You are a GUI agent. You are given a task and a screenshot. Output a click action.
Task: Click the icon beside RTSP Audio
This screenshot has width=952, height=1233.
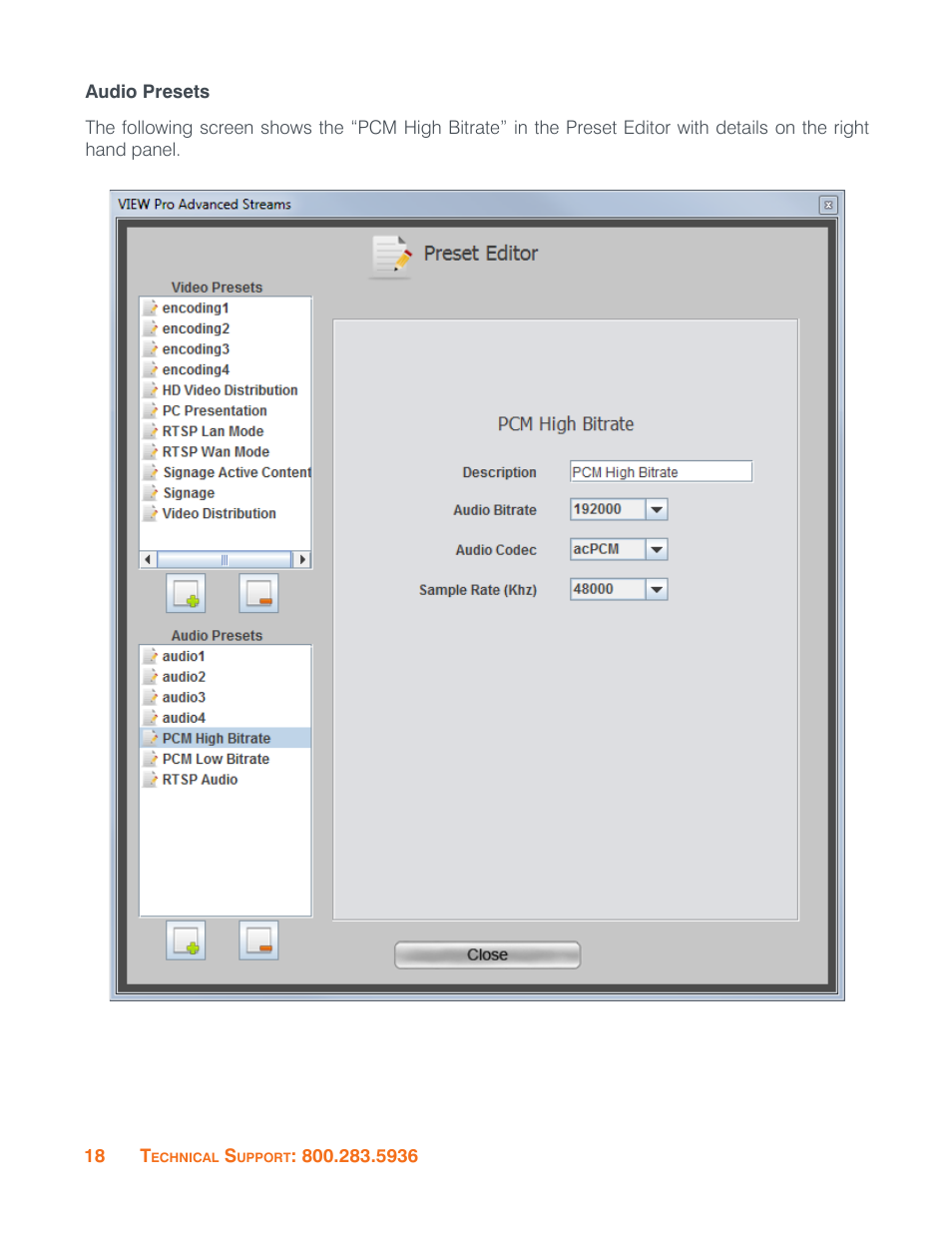(151, 779)
